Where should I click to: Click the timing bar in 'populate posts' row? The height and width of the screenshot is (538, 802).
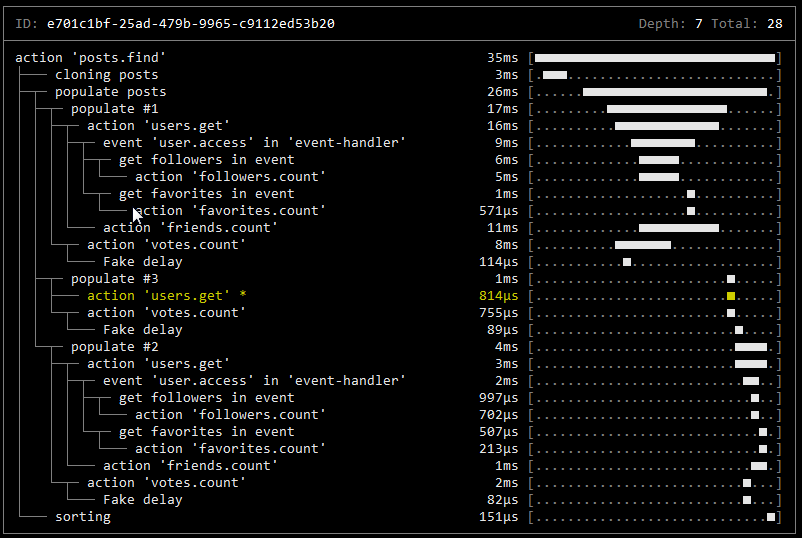coord(675,92)
